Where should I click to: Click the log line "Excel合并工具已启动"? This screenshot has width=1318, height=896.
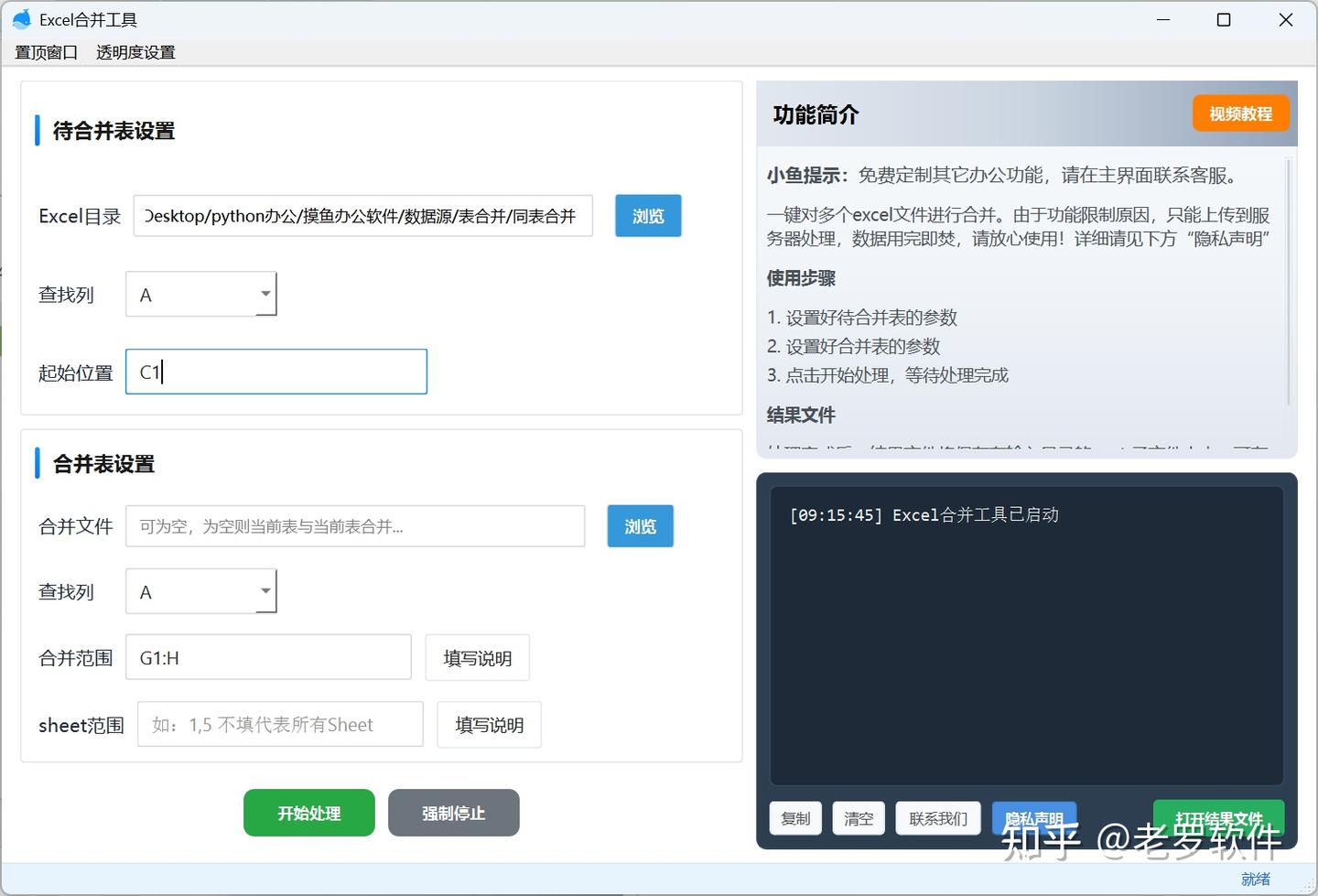(975, 514)
